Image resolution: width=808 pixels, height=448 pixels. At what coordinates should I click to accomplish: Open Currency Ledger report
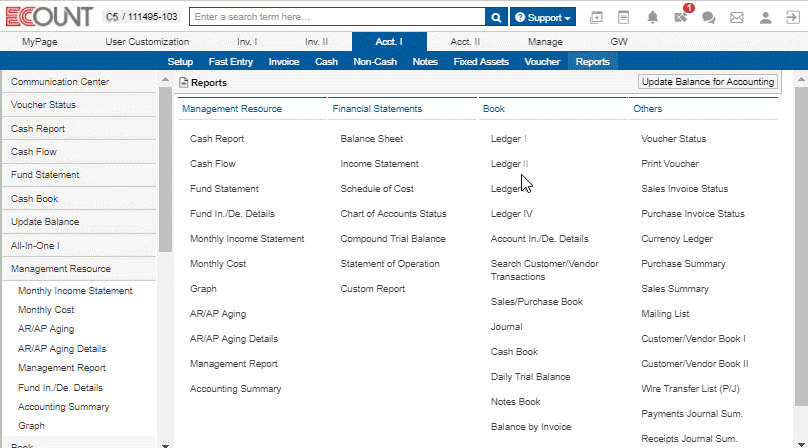(x=677, y=239)
